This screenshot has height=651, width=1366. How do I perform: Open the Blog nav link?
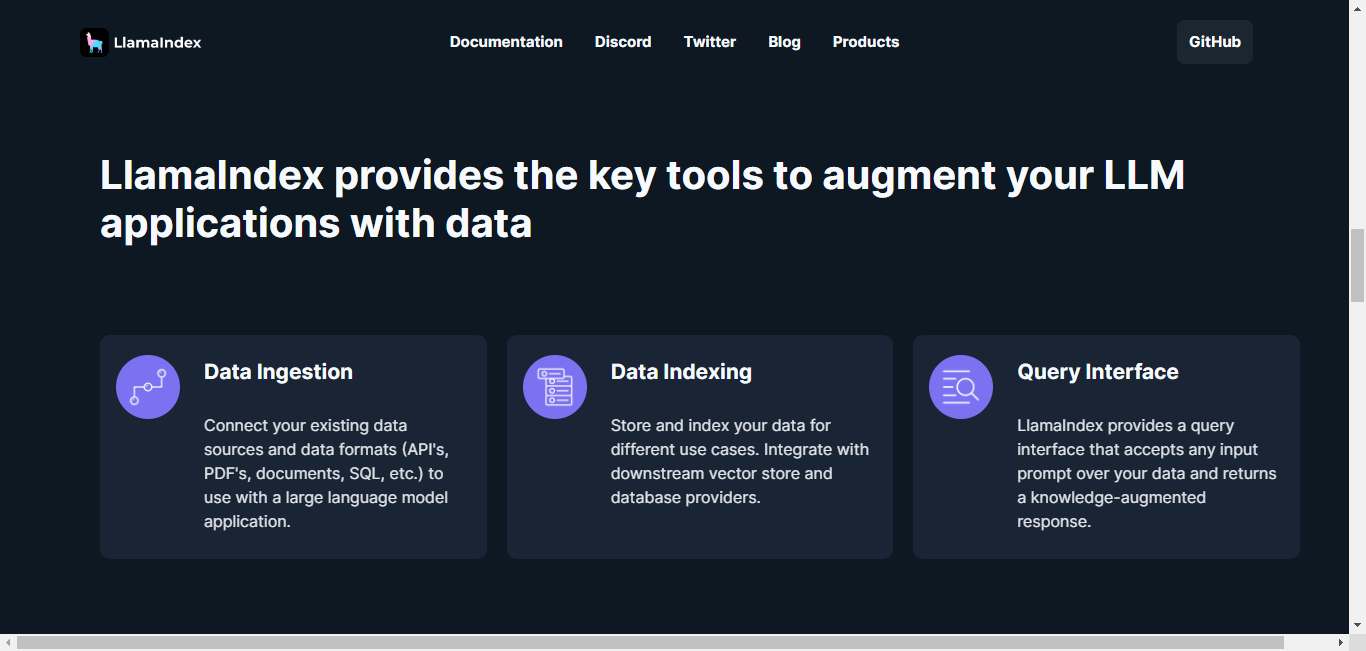(x=784, y=42)
